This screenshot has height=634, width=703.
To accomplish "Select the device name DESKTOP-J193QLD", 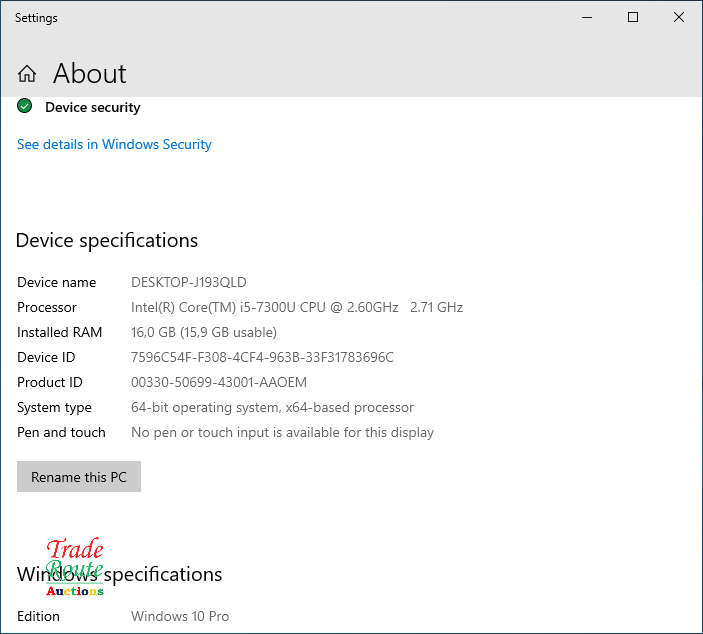I will (x=189, y=282).
